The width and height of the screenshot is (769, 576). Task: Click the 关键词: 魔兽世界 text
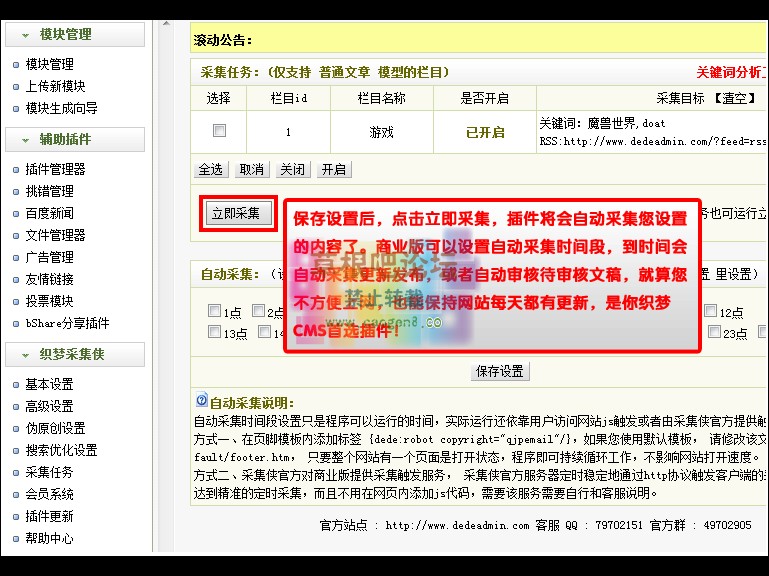[x=602, y=124]
